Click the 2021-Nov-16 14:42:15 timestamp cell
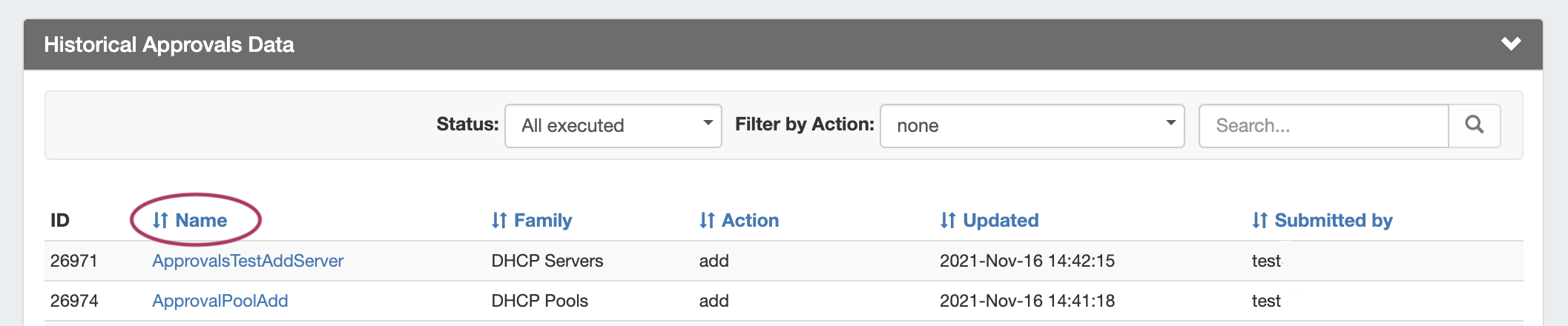1568x326 pixels. (1027, 261)
